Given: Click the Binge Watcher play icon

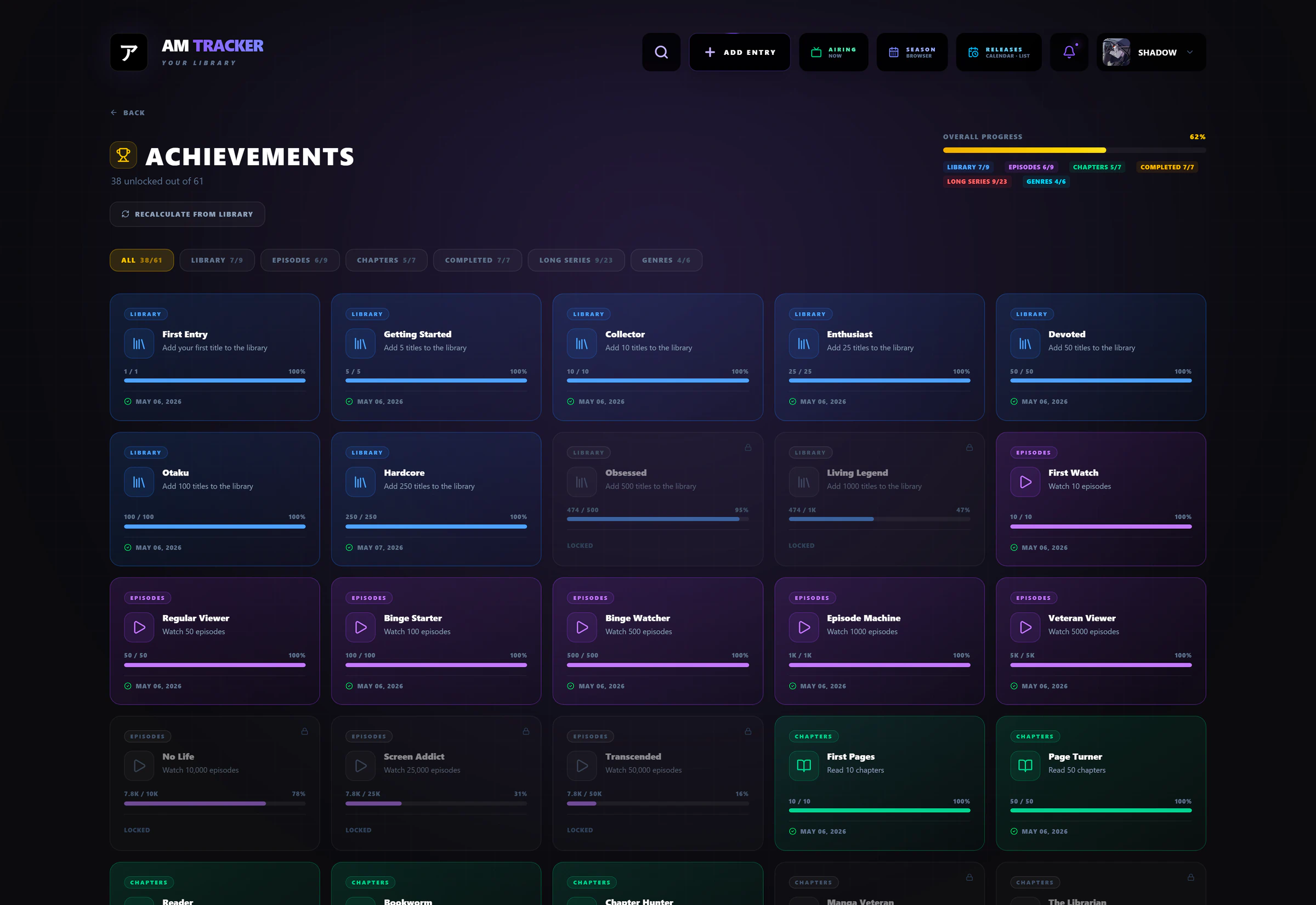Looking at the screenshot, I should 581,627.
